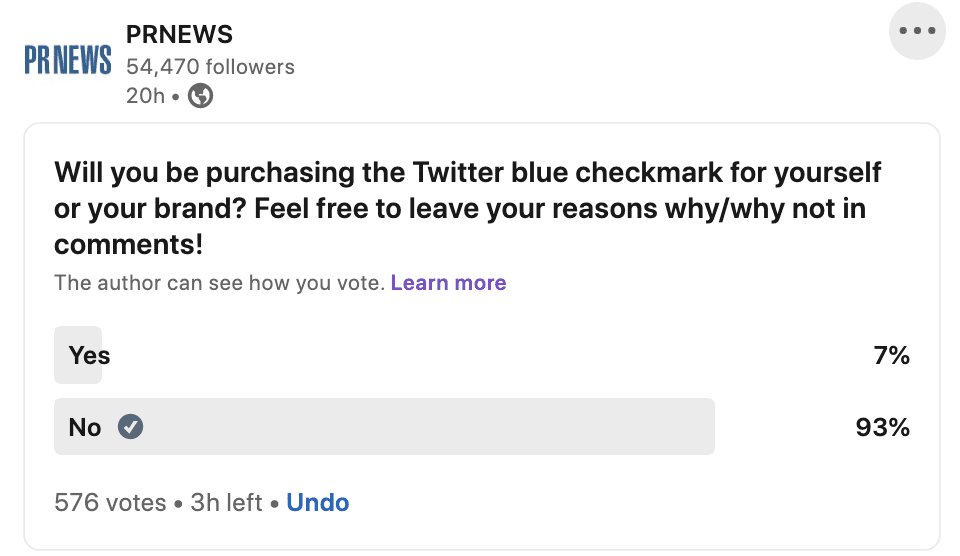
Task: Click the 7% result for Yes
Action: coord(891,355)
